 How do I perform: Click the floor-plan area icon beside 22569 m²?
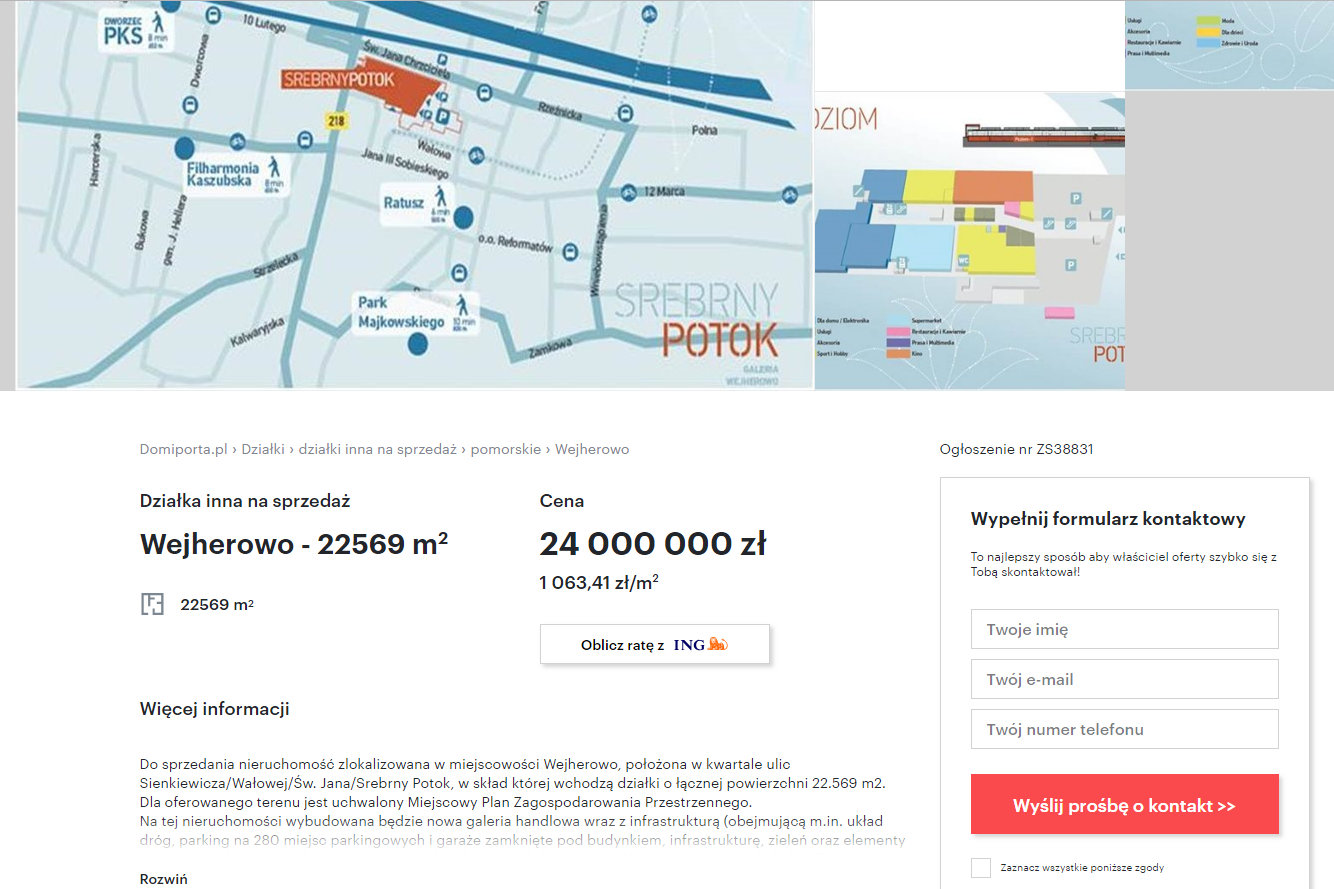click(152, 604)
